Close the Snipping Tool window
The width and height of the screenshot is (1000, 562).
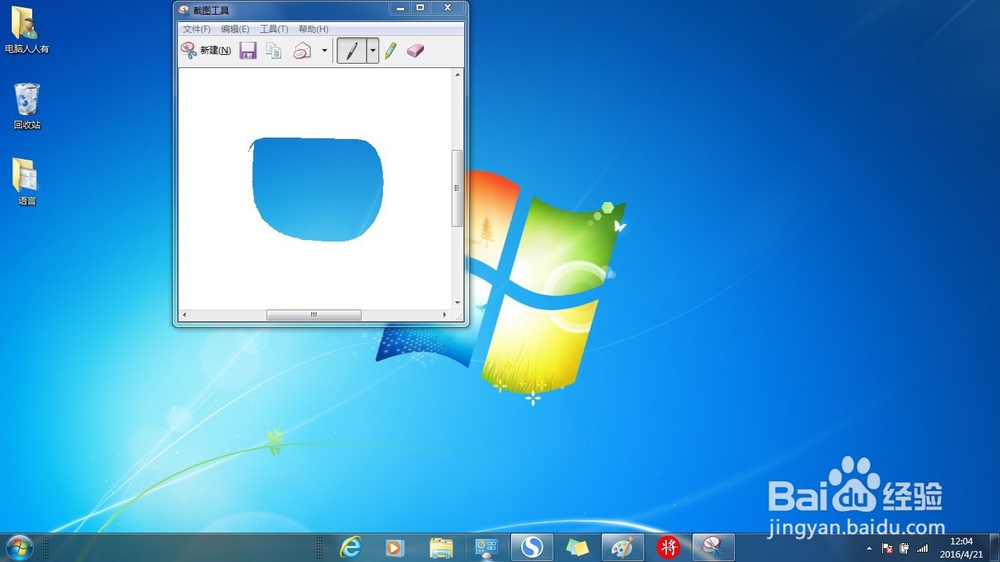pos(448,8)
